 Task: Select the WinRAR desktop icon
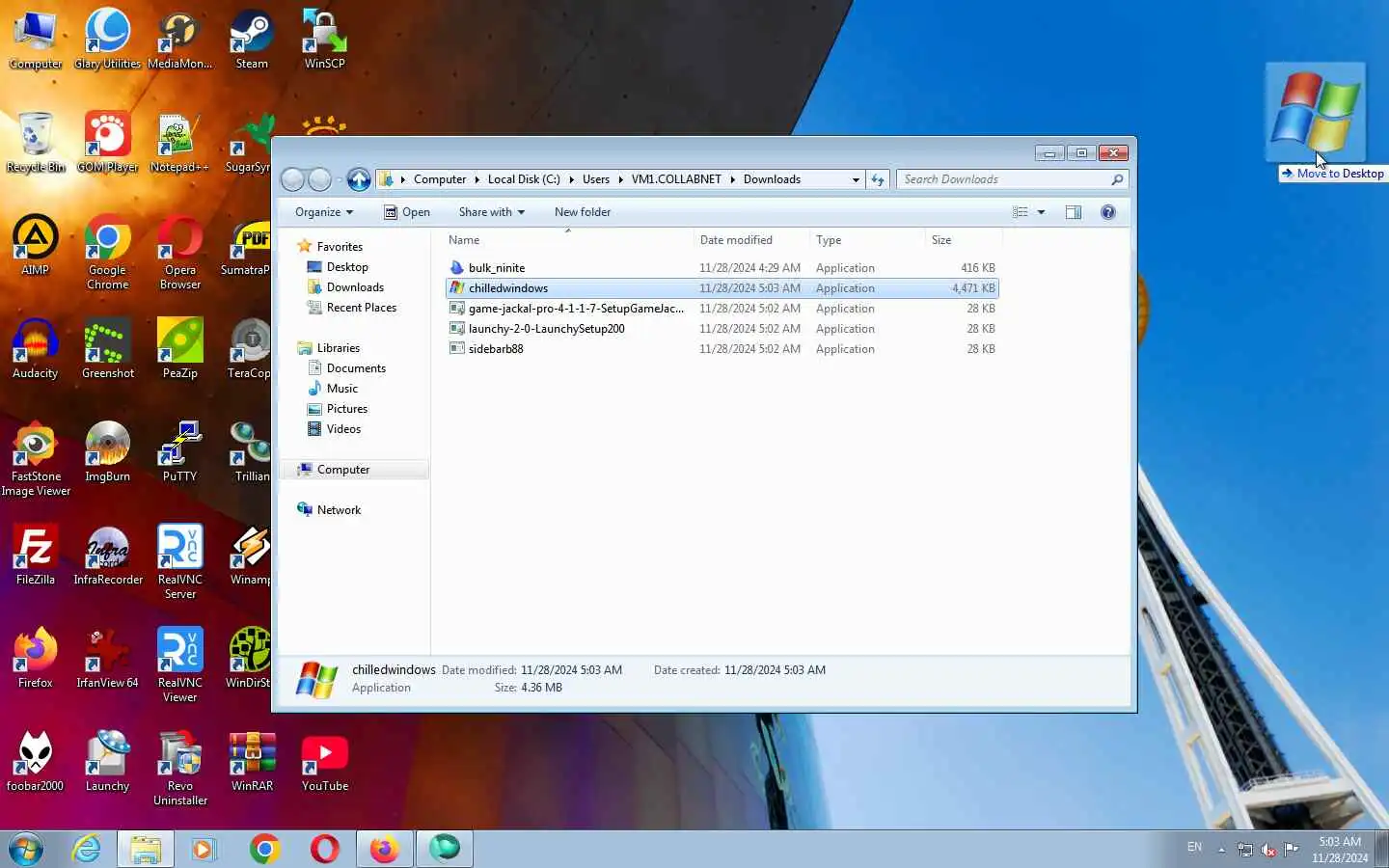pos(252,762)
